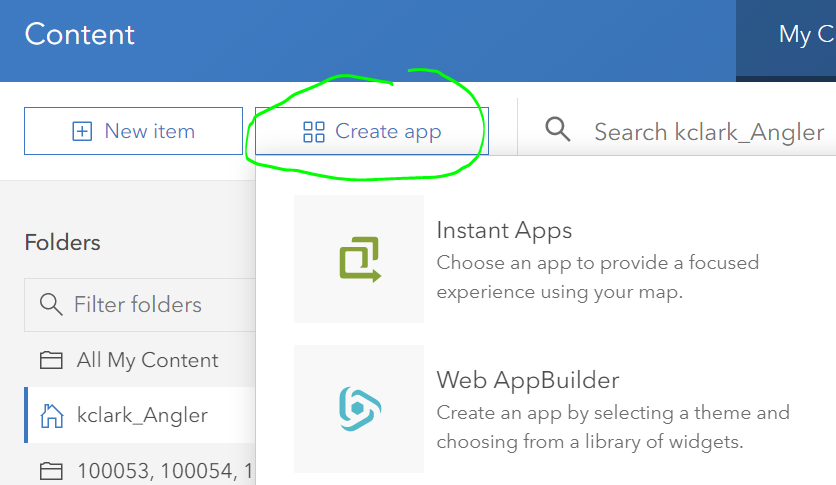
Task: Type in the Search kclark_Angler field
Action: coord(708,132)
